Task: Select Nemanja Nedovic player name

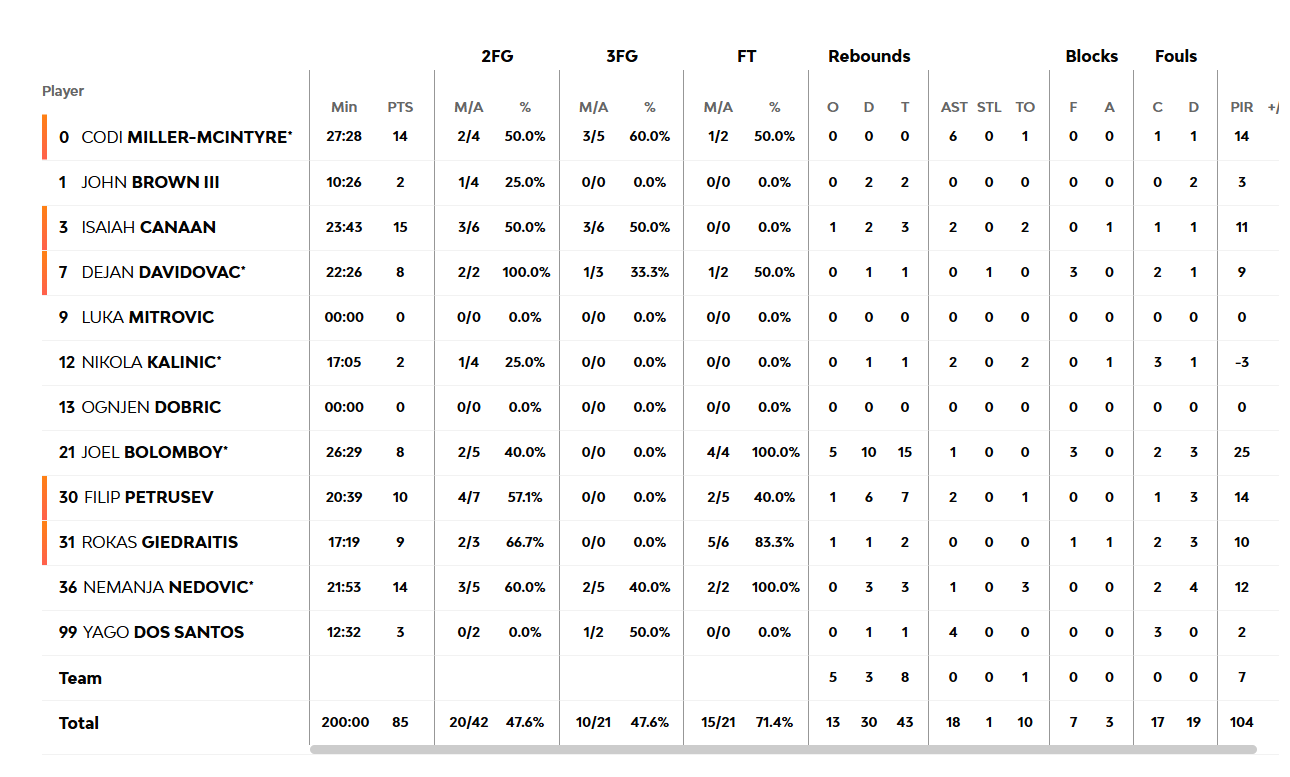Action: coord(167,587)
